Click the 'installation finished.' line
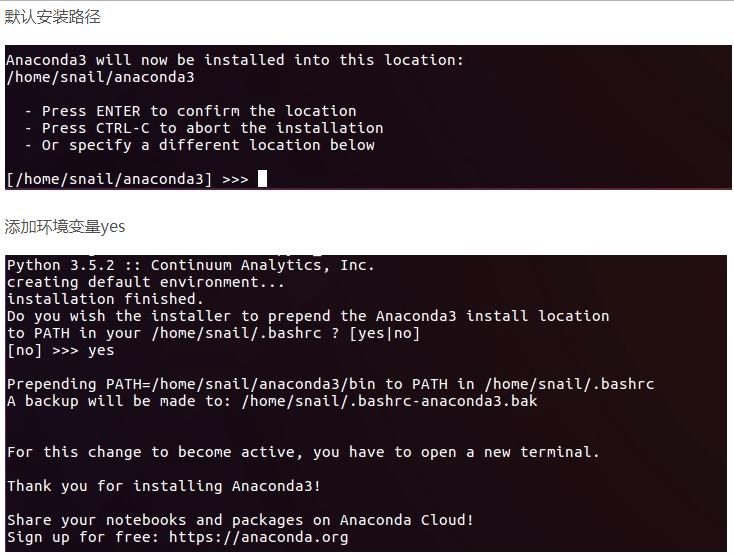The image size is (734, 555). click(105, 299)
